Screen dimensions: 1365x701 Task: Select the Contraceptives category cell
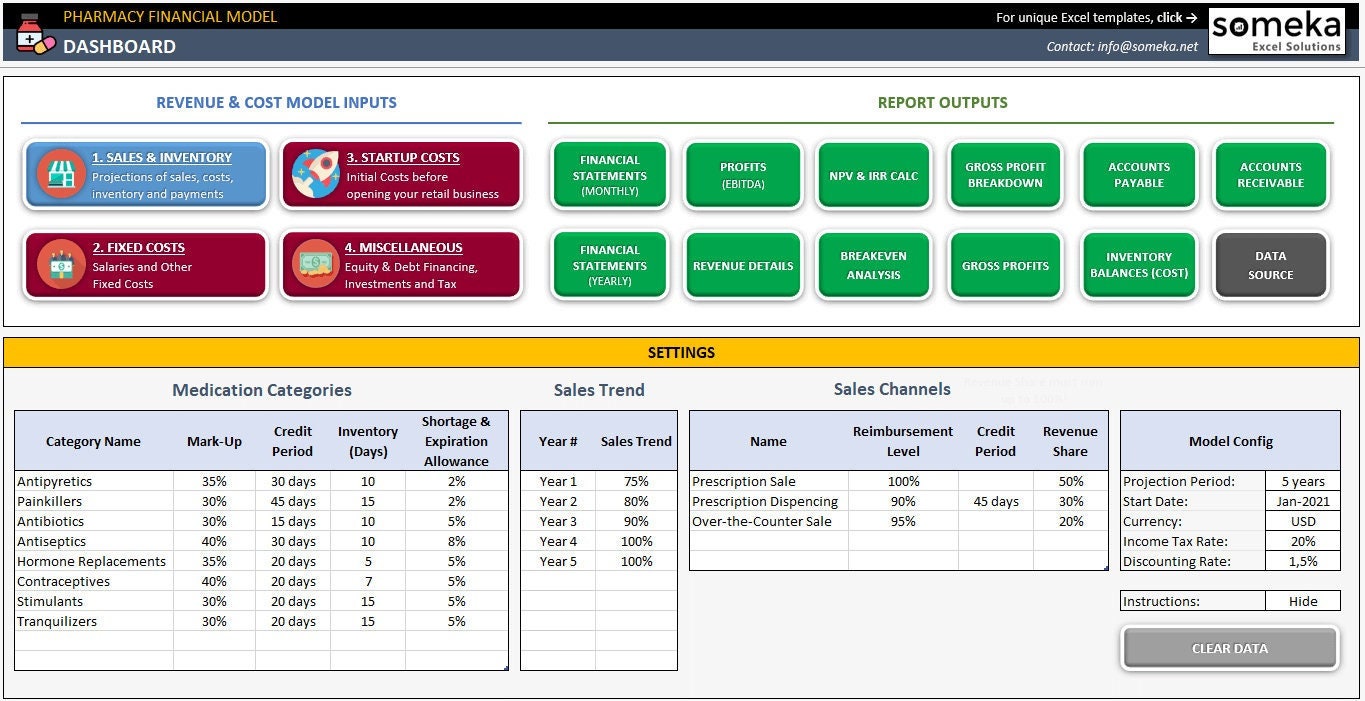(94, 581)
